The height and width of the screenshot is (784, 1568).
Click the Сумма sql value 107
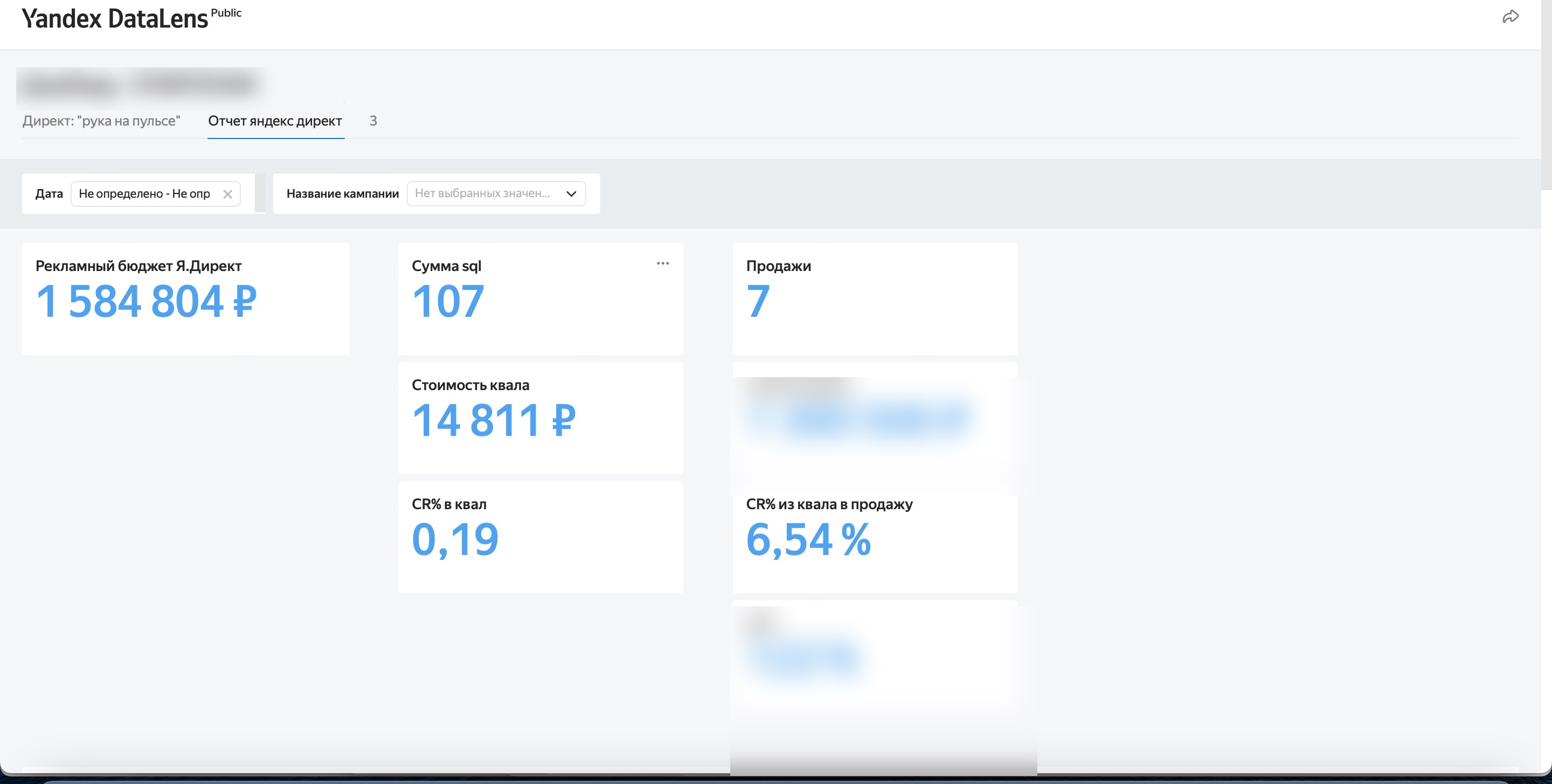[x=448, y=301]
